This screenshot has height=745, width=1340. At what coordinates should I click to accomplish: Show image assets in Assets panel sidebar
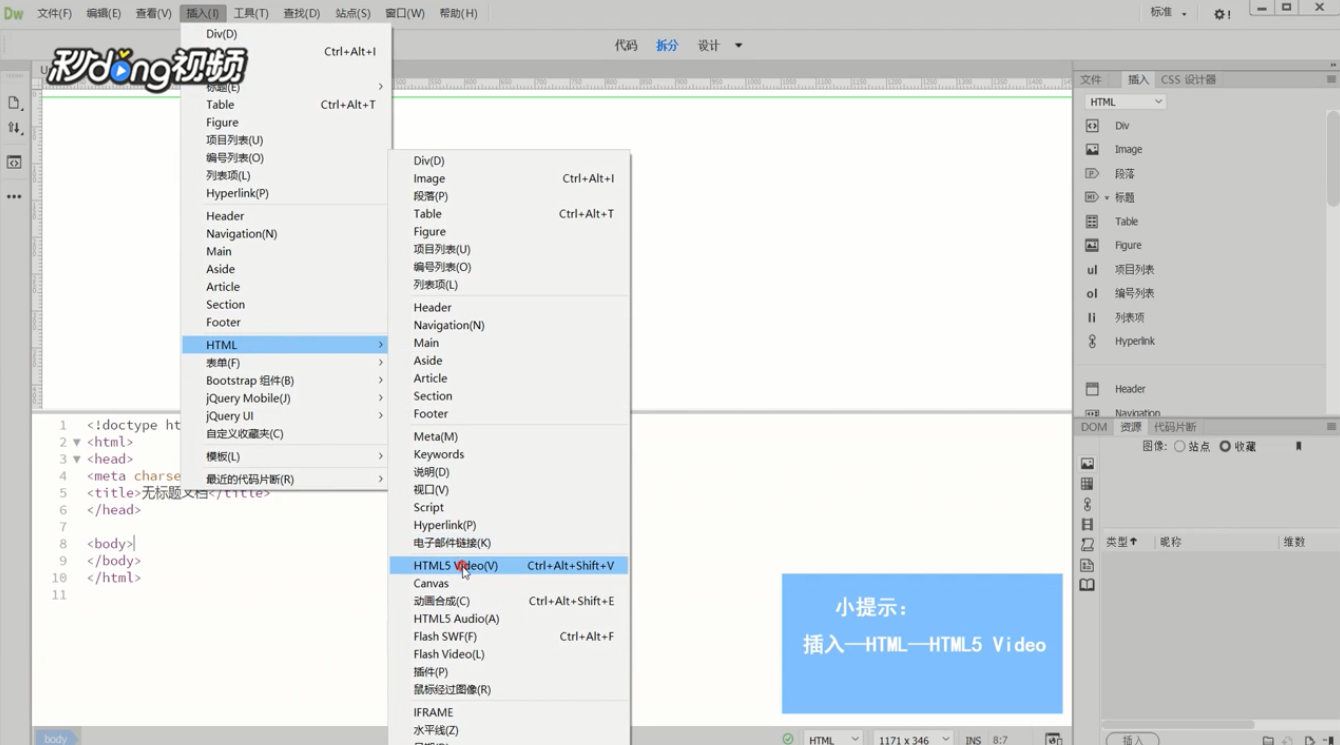[x=1087, y=464]
